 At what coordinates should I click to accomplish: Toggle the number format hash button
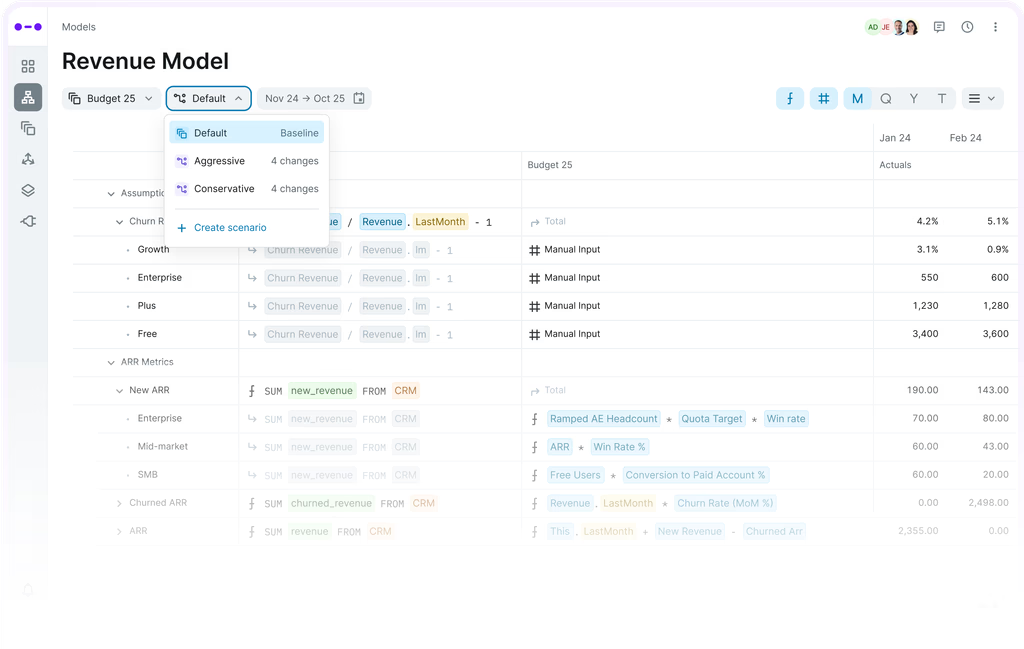(824, 98)
